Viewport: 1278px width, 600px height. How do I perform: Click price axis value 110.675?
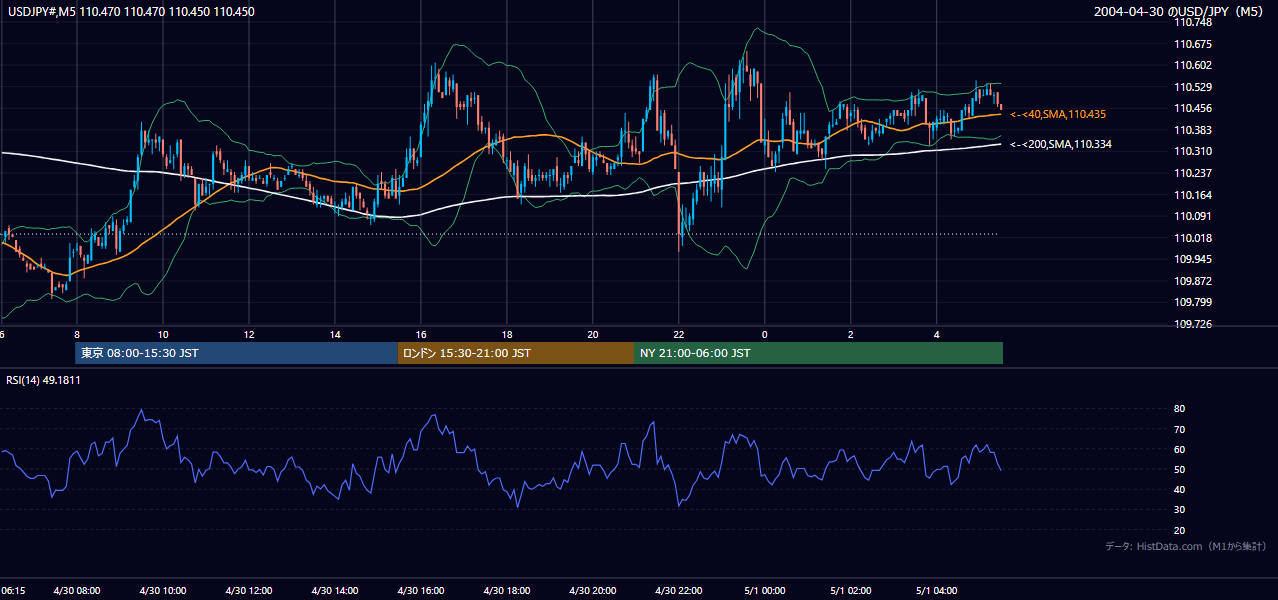point(1193,44)
